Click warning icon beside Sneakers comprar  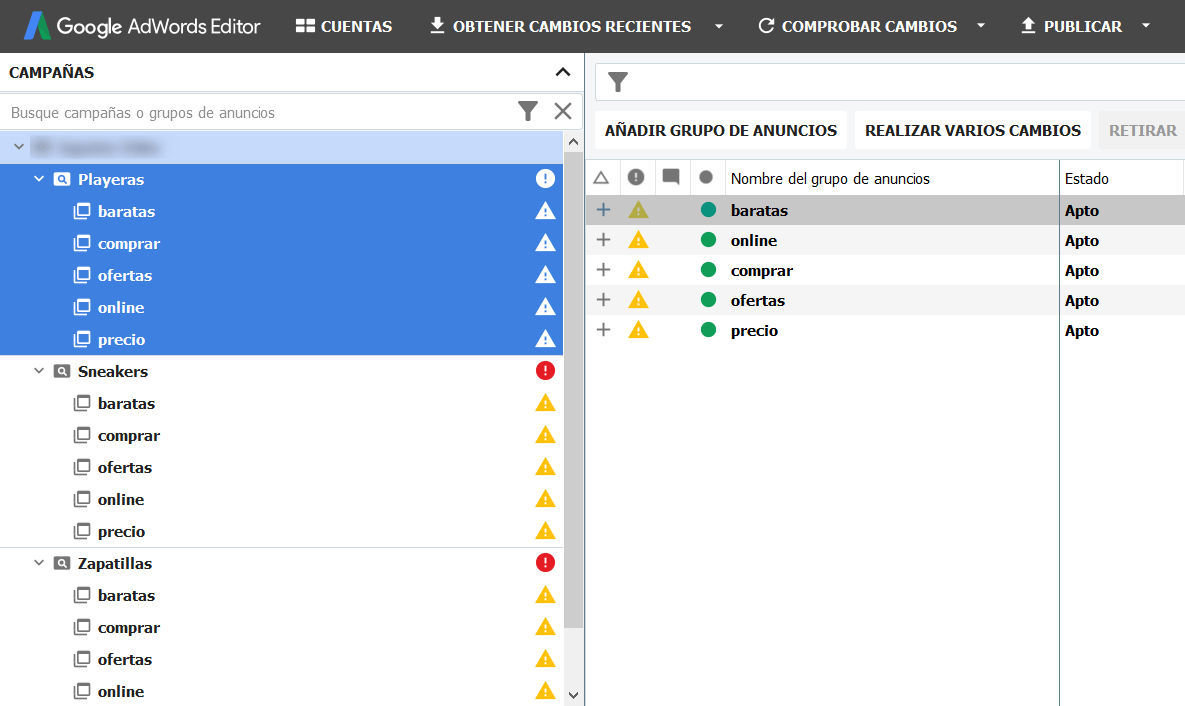tap(545, 435)
